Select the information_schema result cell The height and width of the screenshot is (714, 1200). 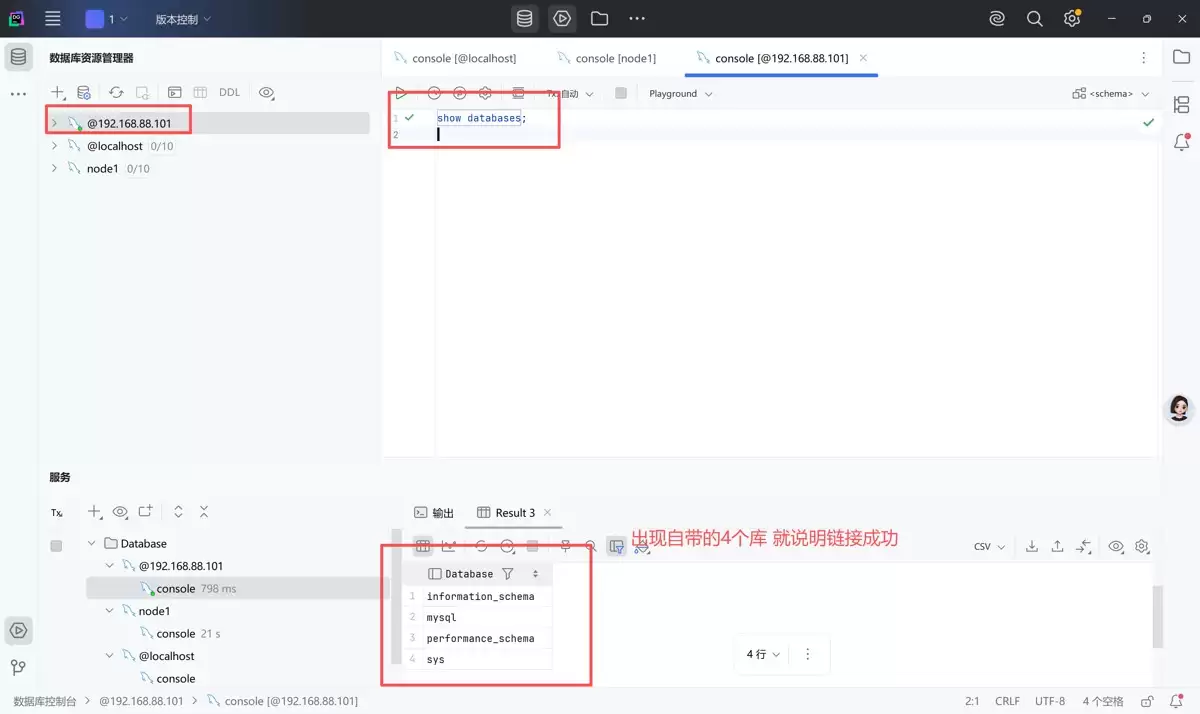[480, 596]
